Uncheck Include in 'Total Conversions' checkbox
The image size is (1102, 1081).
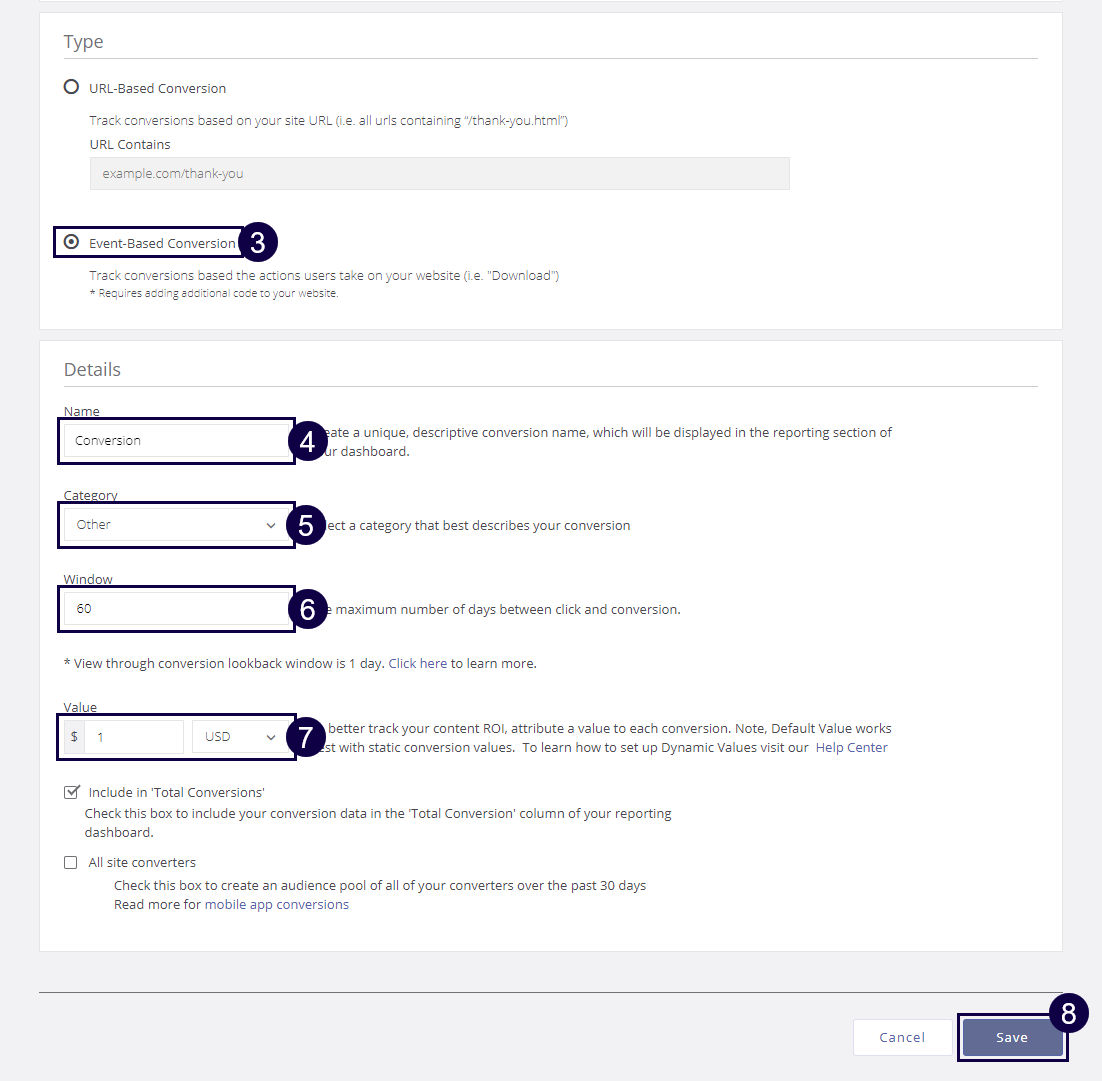click(71, 792)
